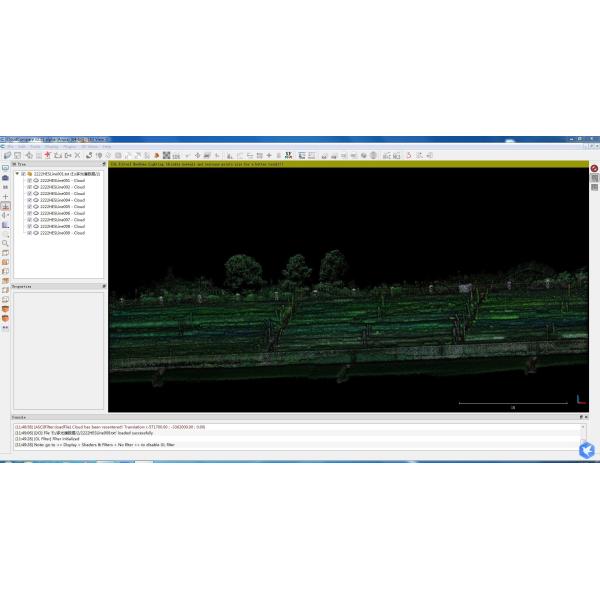Click the magnifier zoom icon in left sidebar
Screen dimensions: 600x600
[5, 243]
